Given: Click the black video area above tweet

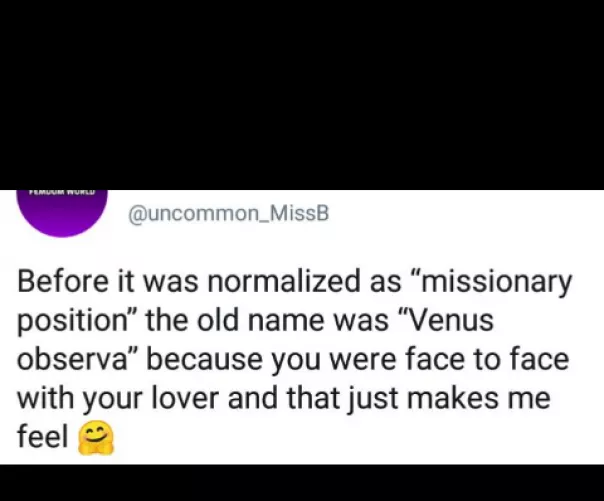Looking at the screenshot, I should pyautogui.click(x=302, y=90).
